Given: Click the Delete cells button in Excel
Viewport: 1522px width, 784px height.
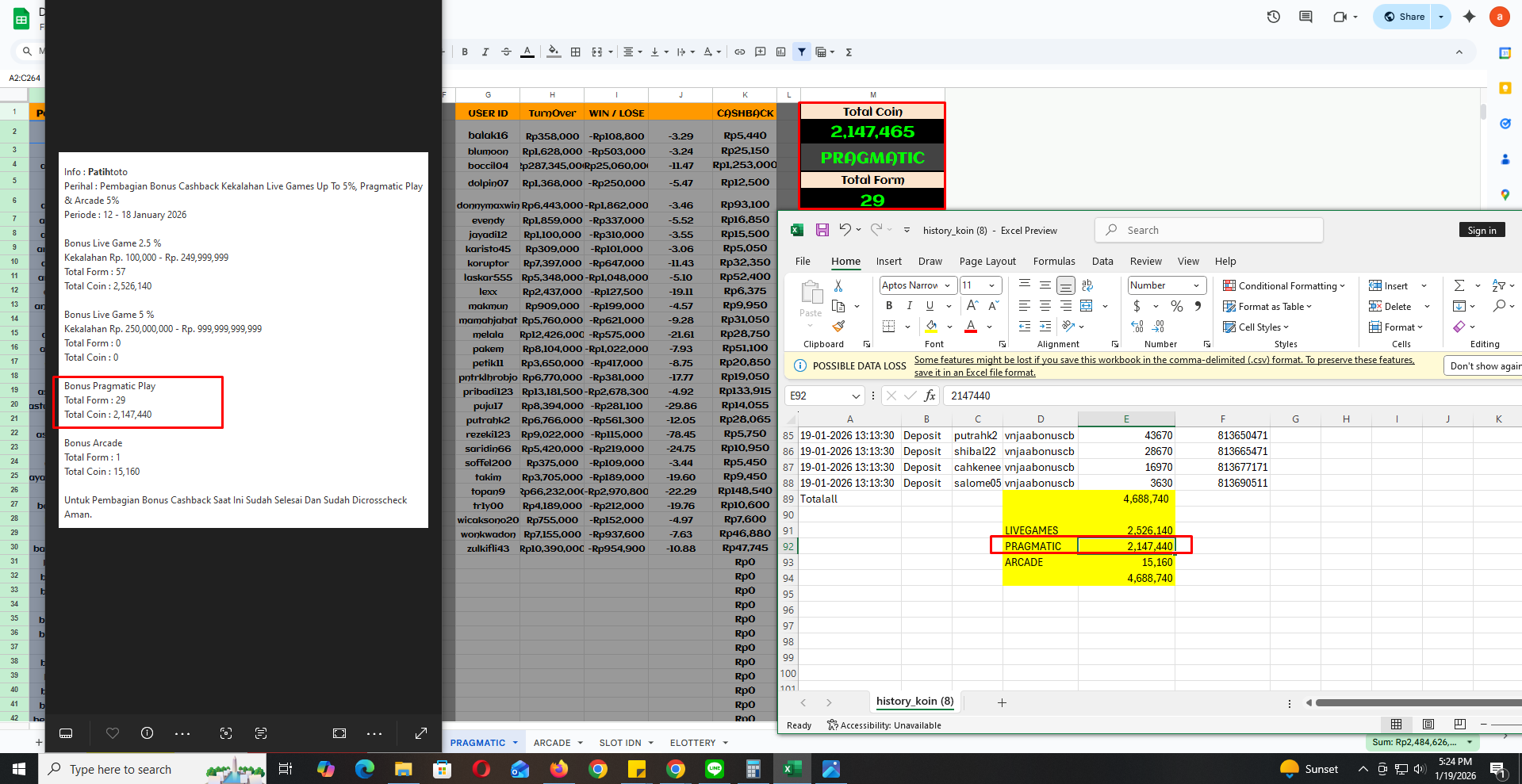Looking at the screenshot, I should coord(1390,306).
